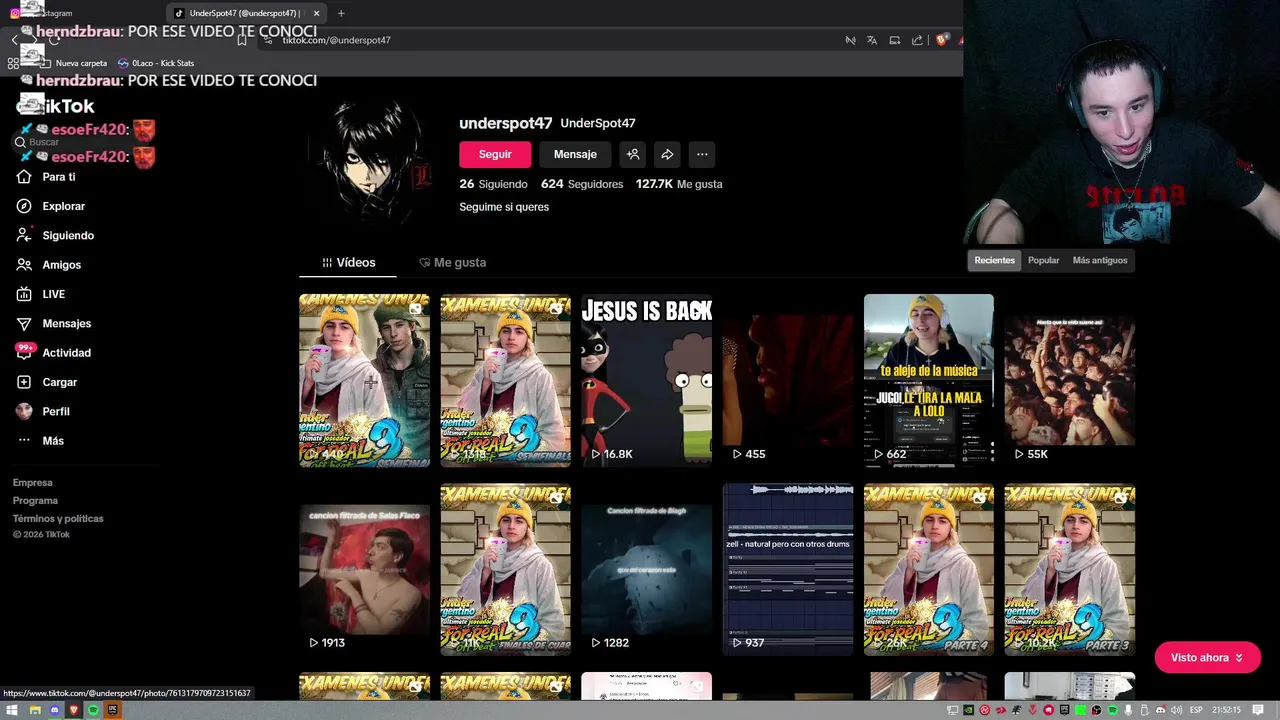The height and width of the screenshot is (720, 1280).
Task: Send a message via Mensaje button
Action: pos(575,154)
